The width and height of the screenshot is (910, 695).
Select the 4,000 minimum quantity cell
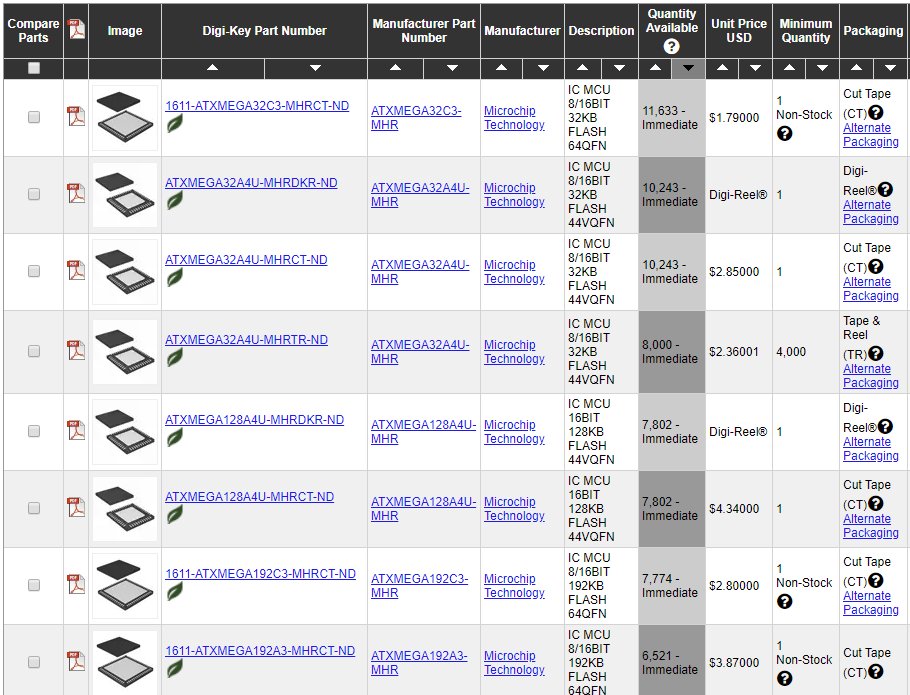(805, 352)
